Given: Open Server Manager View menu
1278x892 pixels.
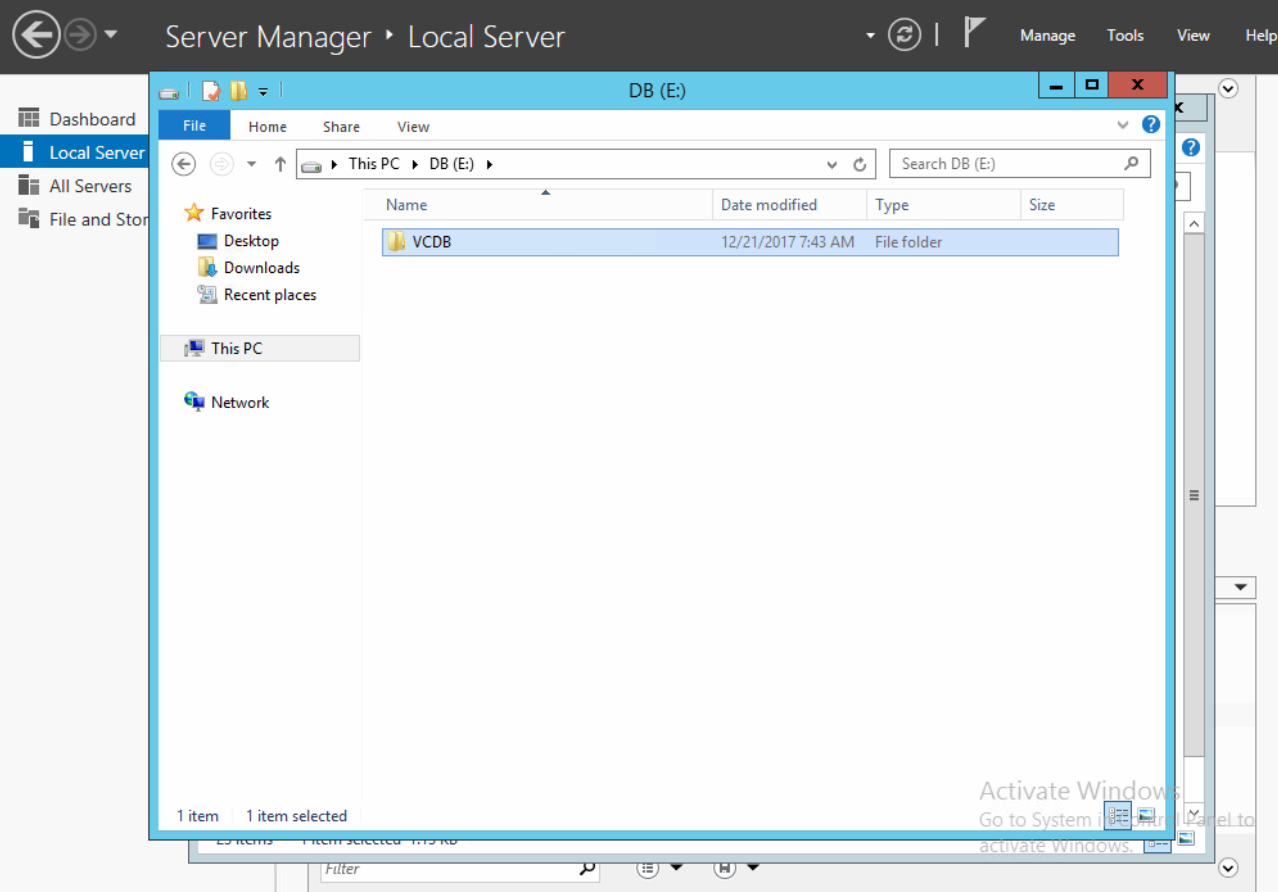Looking at the screenshot, I should (x=1193, y=36).
